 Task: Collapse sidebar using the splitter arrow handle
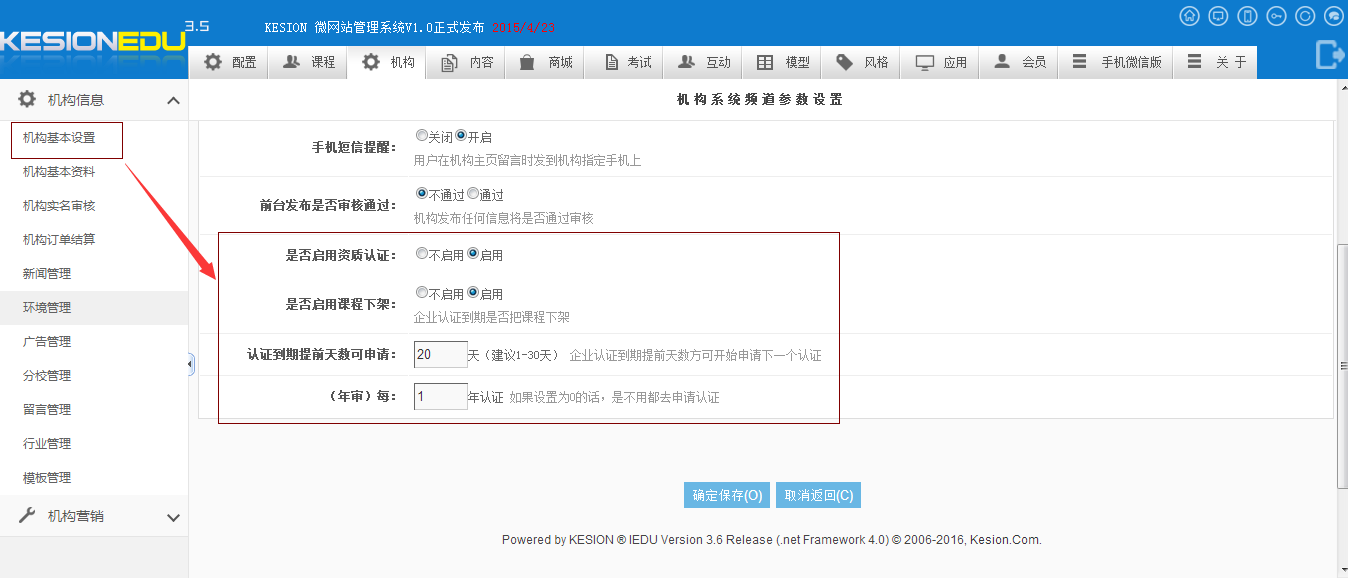pos(190,365)
